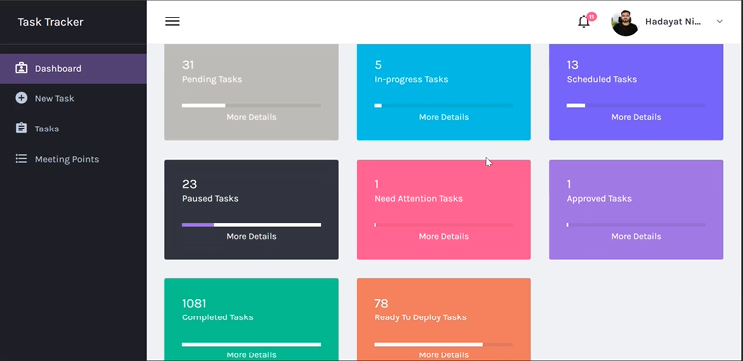Click the Need Attention Tasks label
The image size is (743, 361).
418,199
